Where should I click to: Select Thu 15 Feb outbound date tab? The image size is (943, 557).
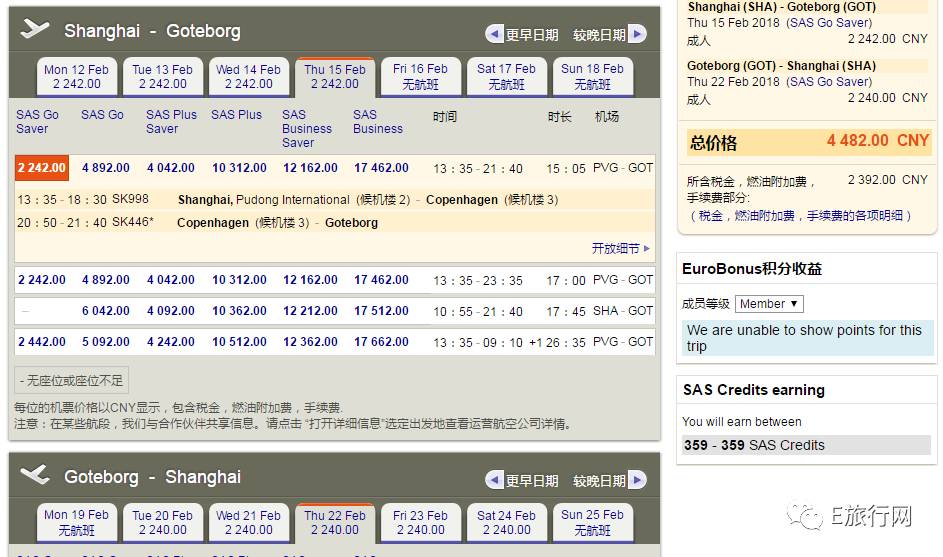coord(334,77)
